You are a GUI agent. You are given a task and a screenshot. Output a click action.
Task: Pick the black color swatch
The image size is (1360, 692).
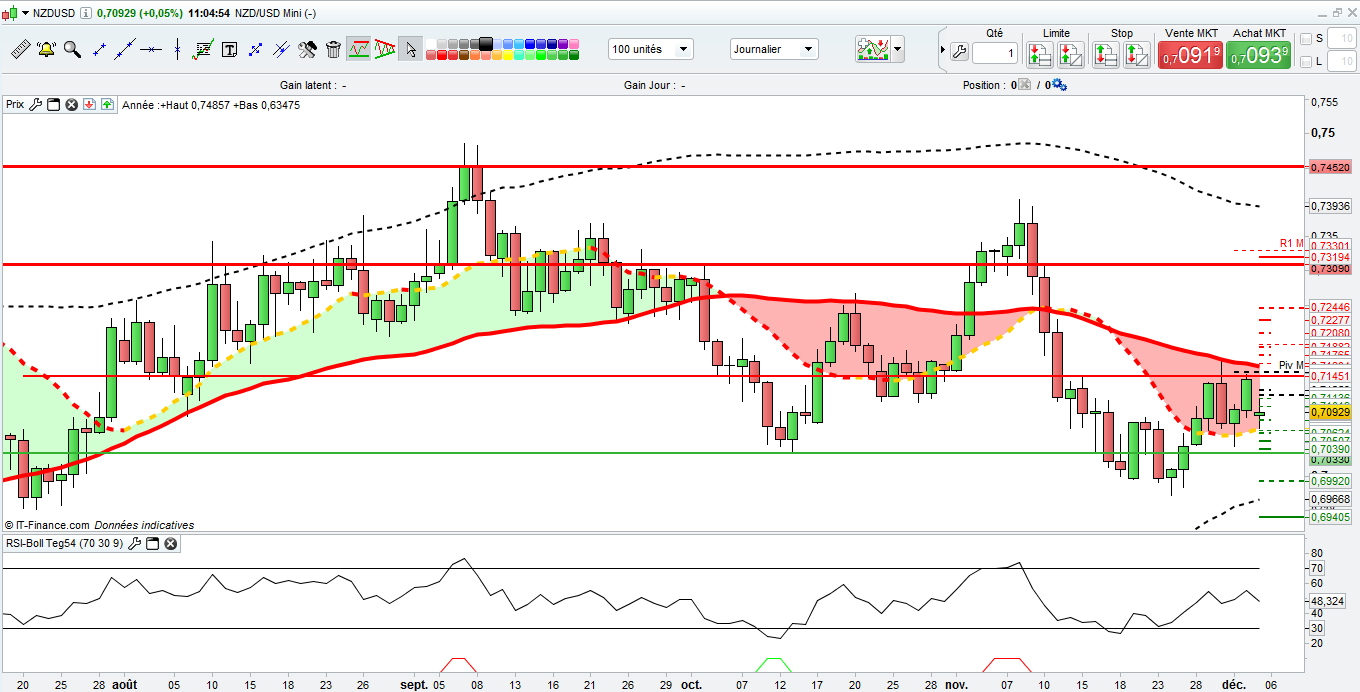486,43
